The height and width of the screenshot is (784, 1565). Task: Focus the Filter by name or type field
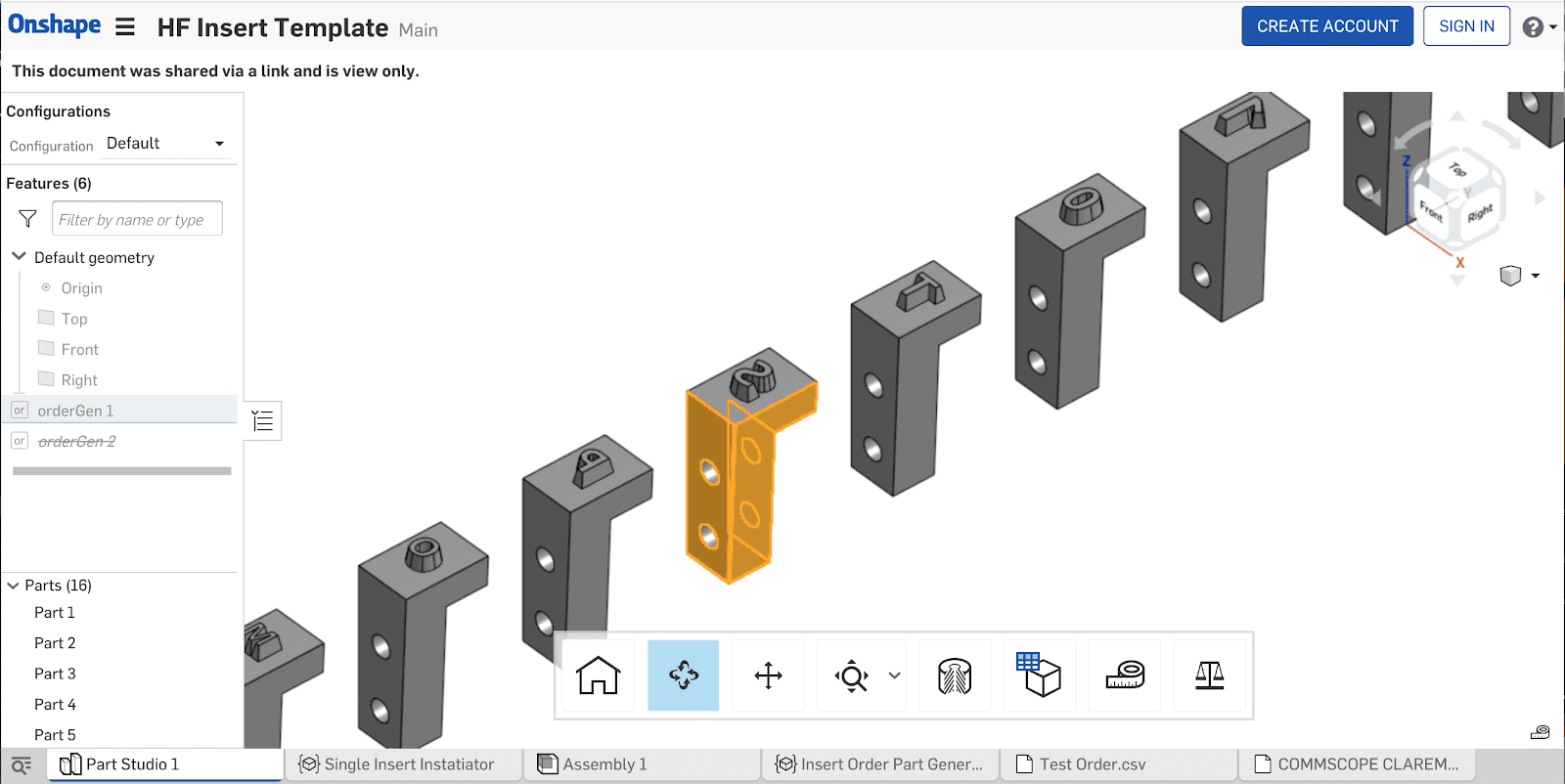click(137, 219)
